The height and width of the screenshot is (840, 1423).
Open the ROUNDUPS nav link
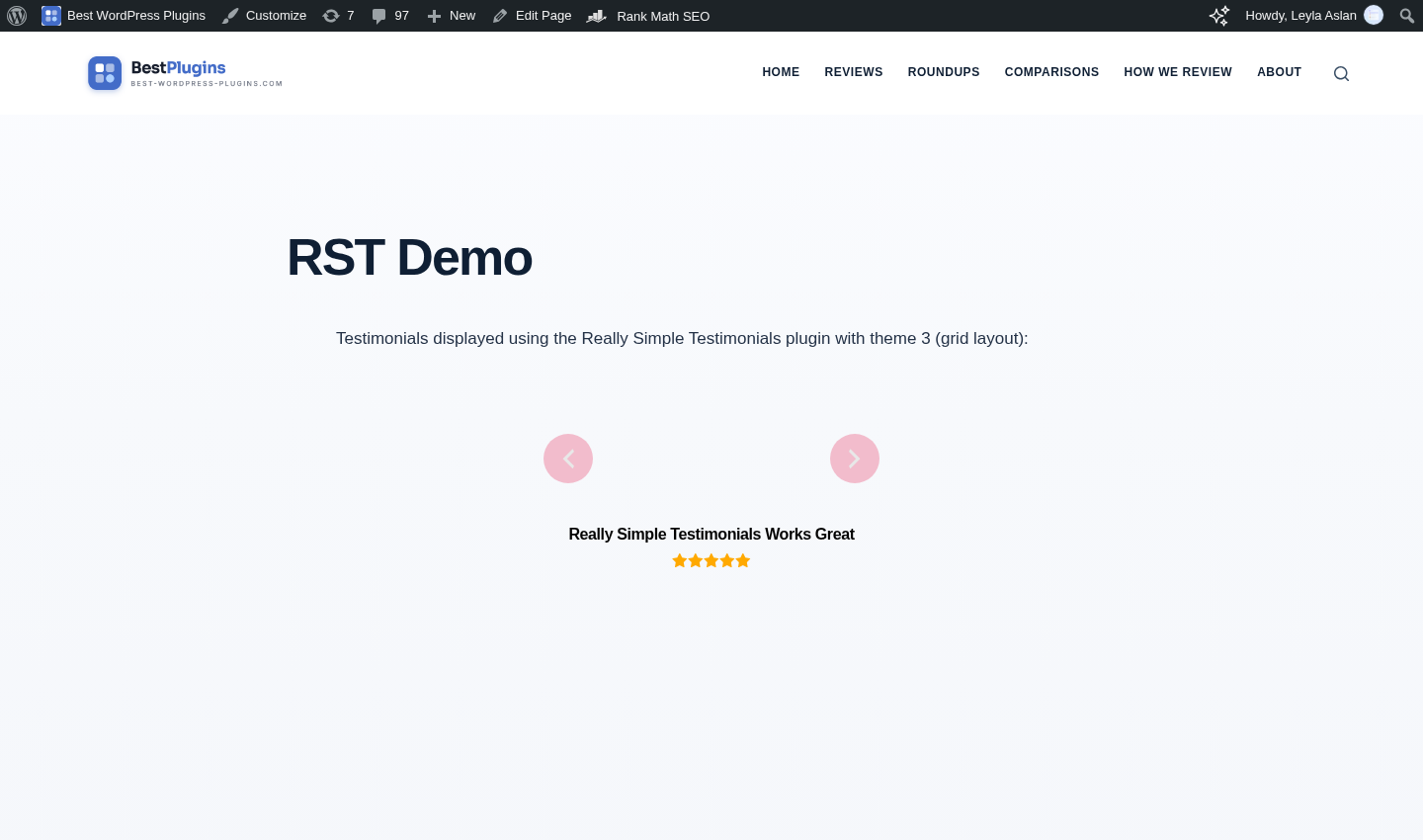pyautogui.click(x=944, y=72)
